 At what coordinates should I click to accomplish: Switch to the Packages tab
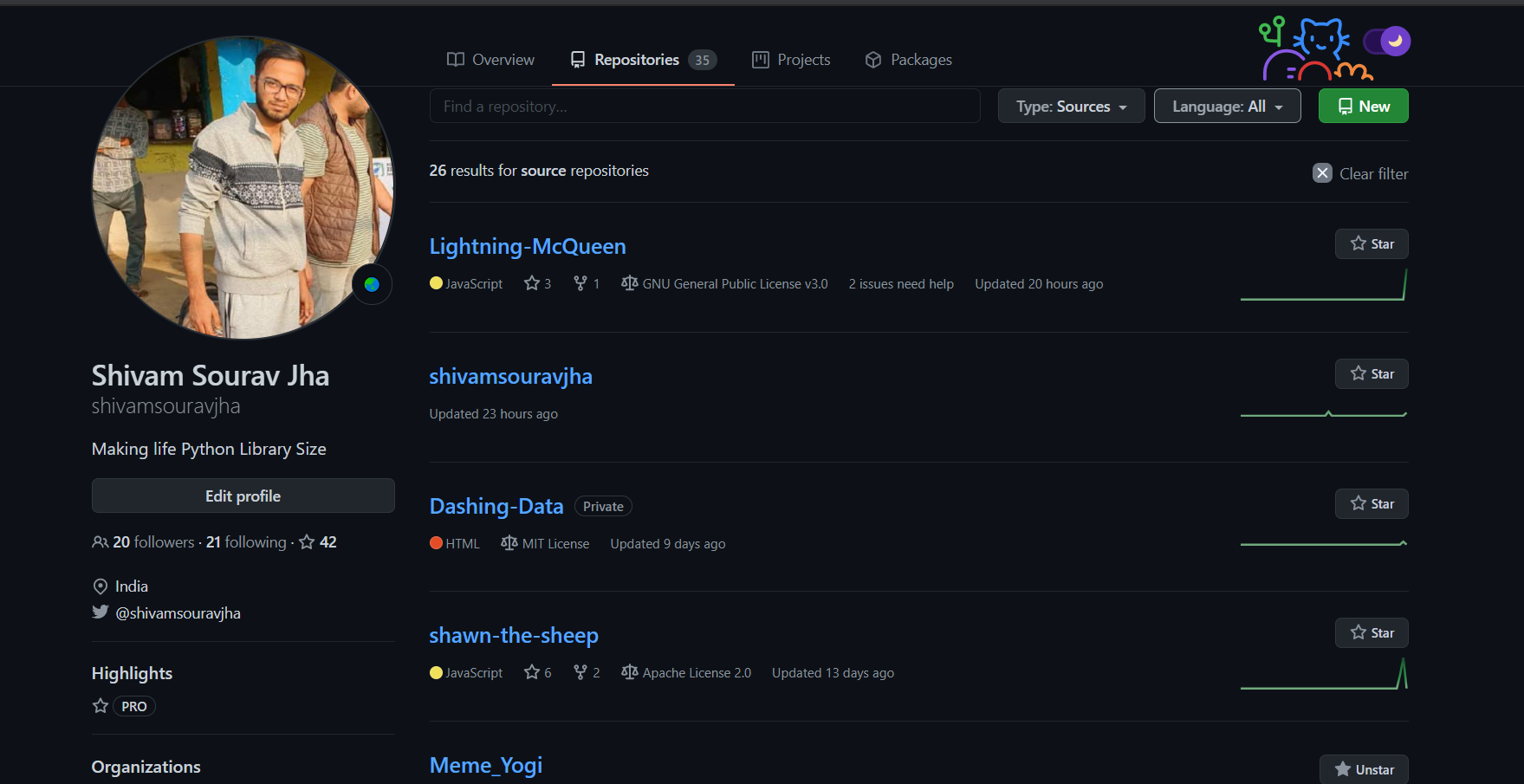[909, 60]
